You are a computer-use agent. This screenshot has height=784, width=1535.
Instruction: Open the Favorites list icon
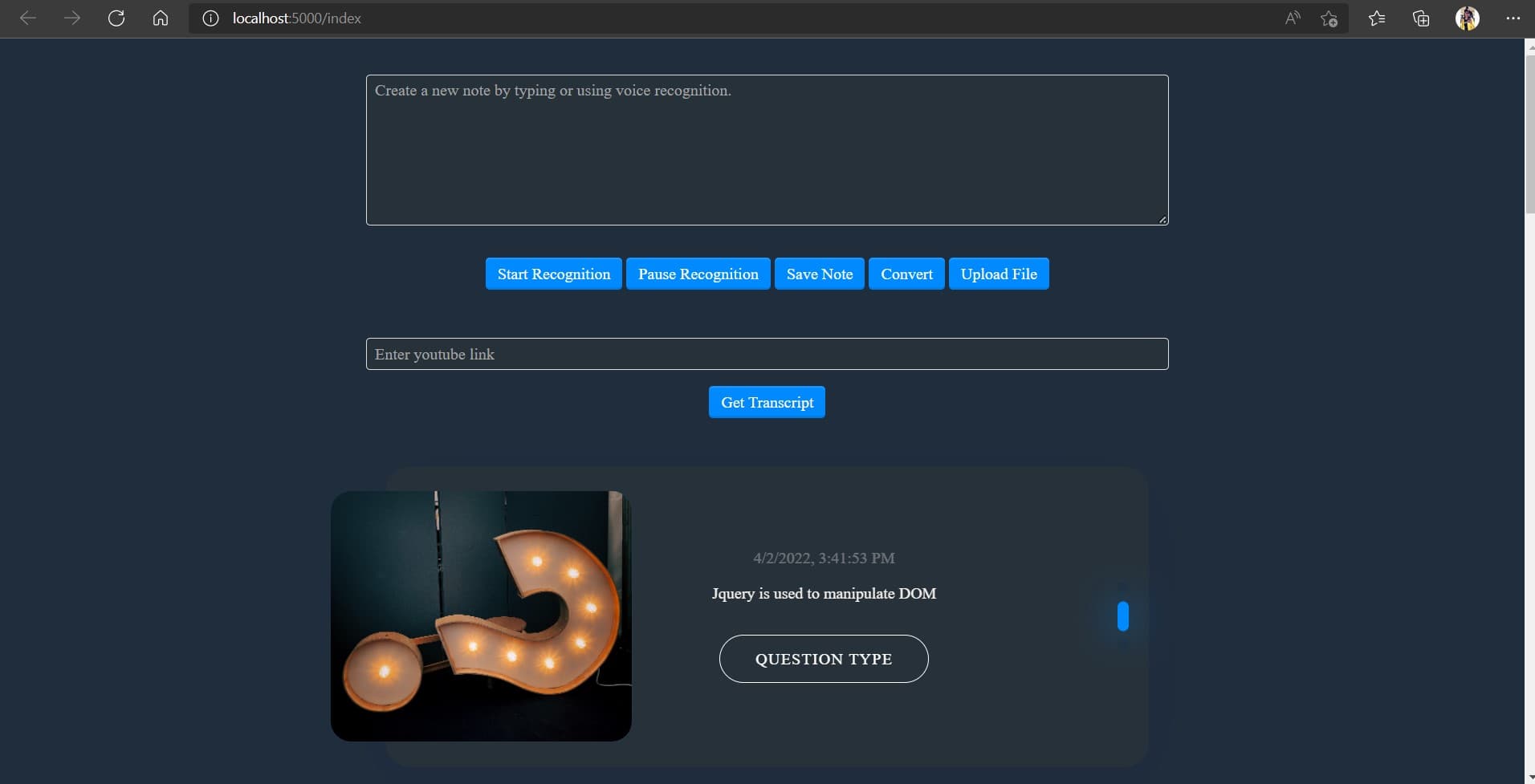tap(1377, 18)
